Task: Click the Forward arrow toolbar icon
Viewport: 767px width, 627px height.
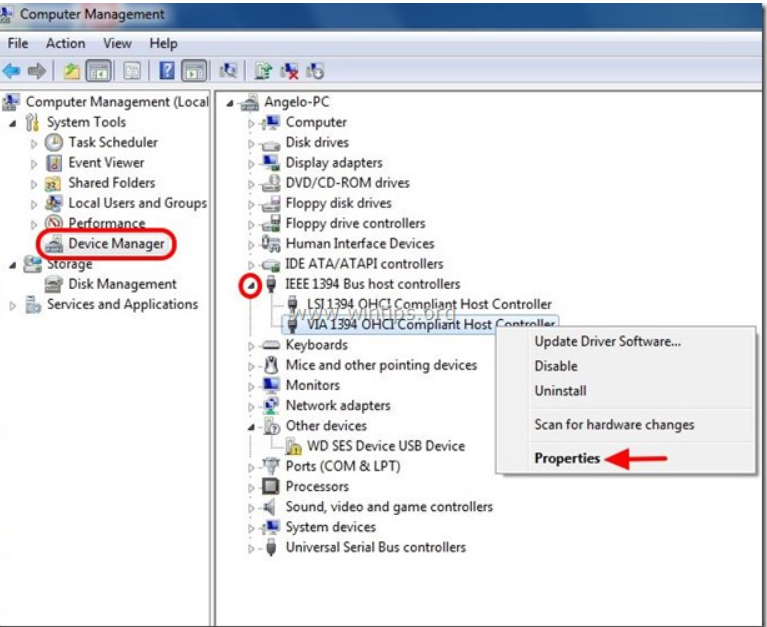Action: click(x=37, y=71)
